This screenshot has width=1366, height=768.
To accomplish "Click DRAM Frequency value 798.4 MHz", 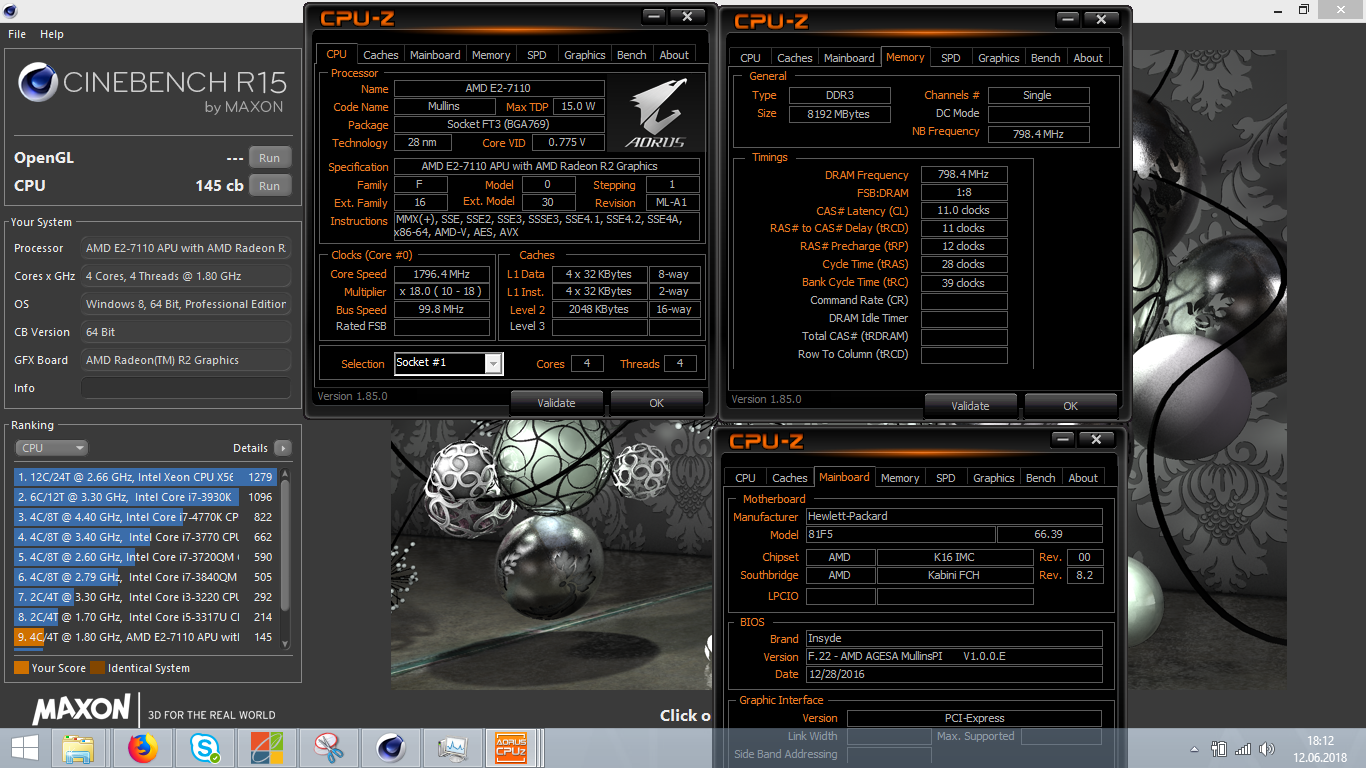I will click(x=964, y=175).
